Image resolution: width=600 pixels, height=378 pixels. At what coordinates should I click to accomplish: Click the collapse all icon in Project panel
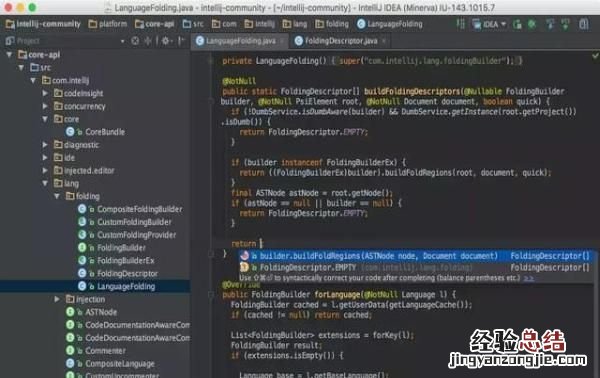(148, 41)
